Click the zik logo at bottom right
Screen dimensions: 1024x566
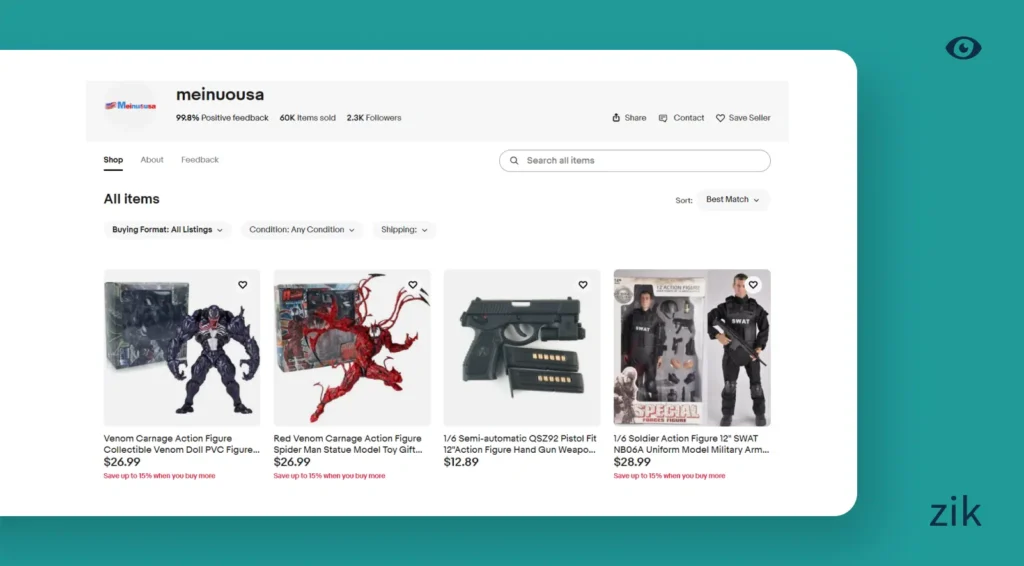[955, 514]
